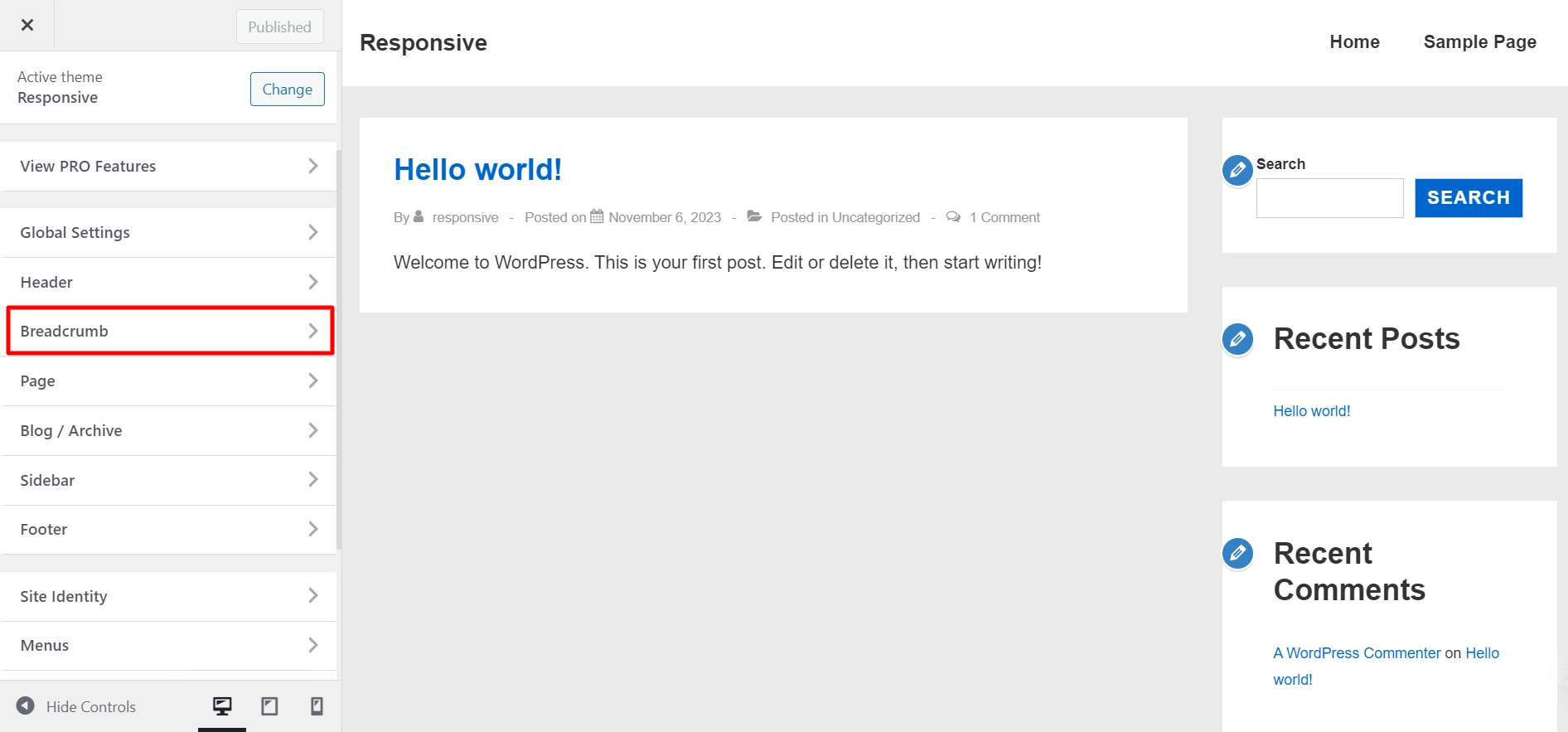
Task: Open Blog / Archive panel
Action: [x=168, y=430]
